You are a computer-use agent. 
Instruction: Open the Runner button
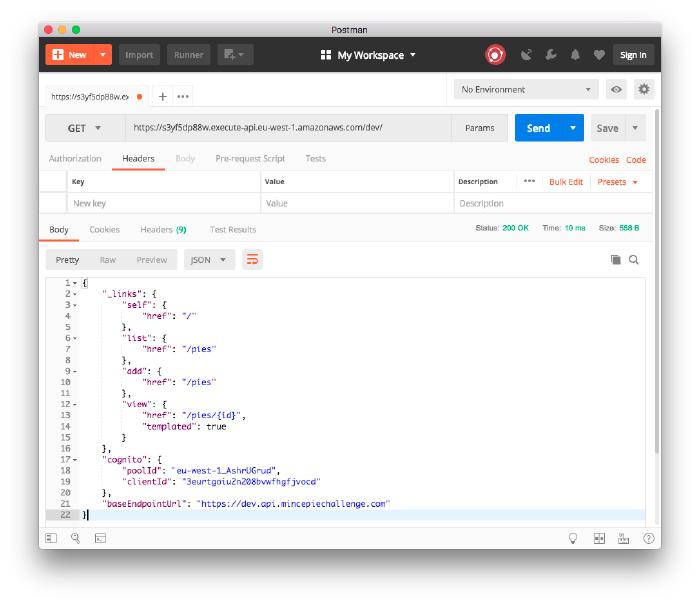pos(188,54)
